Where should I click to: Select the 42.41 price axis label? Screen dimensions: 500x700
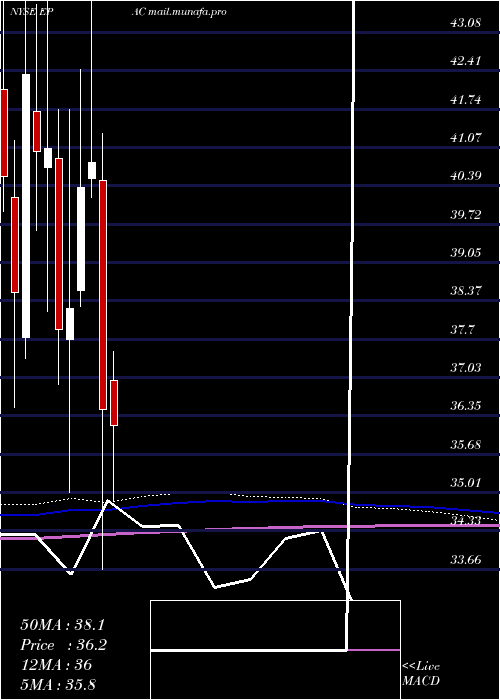(465, 61)
